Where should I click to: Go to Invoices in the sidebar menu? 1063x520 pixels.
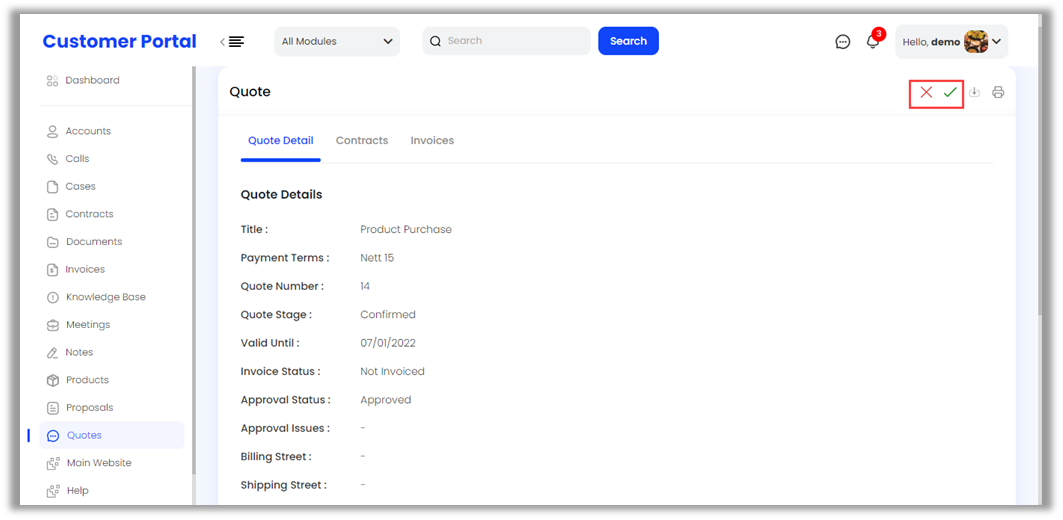(84, 270)
